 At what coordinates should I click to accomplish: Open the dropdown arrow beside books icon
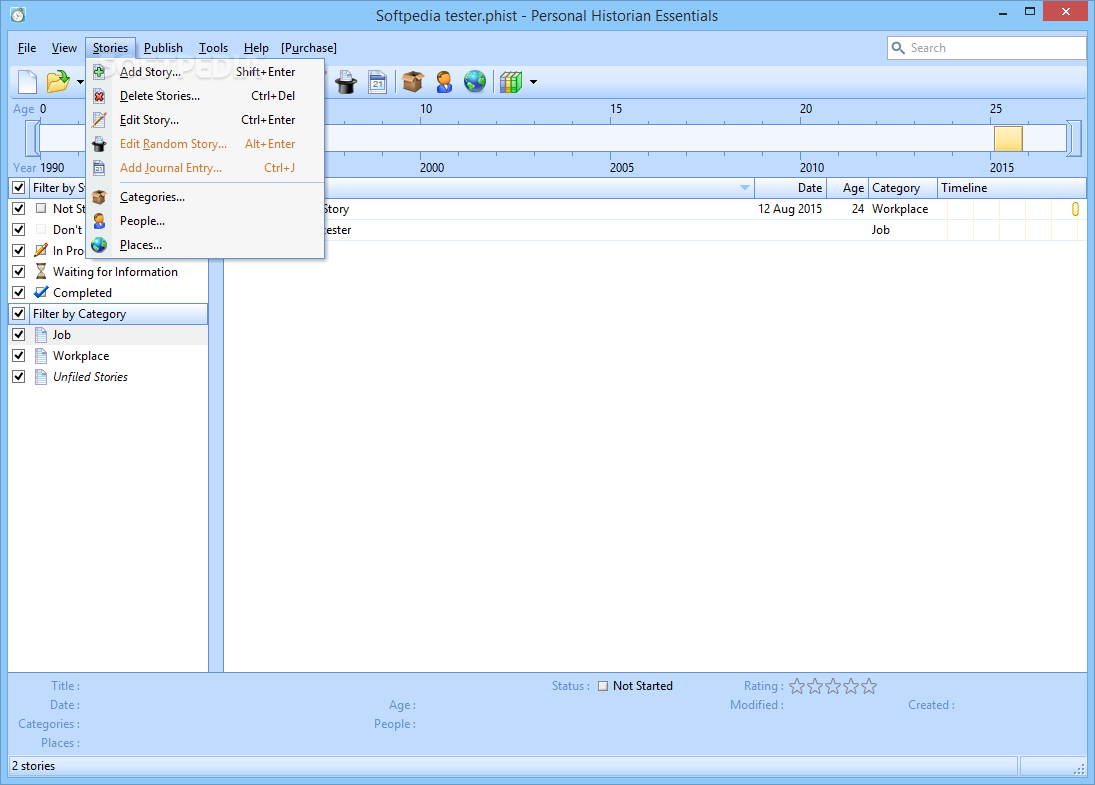534,82
